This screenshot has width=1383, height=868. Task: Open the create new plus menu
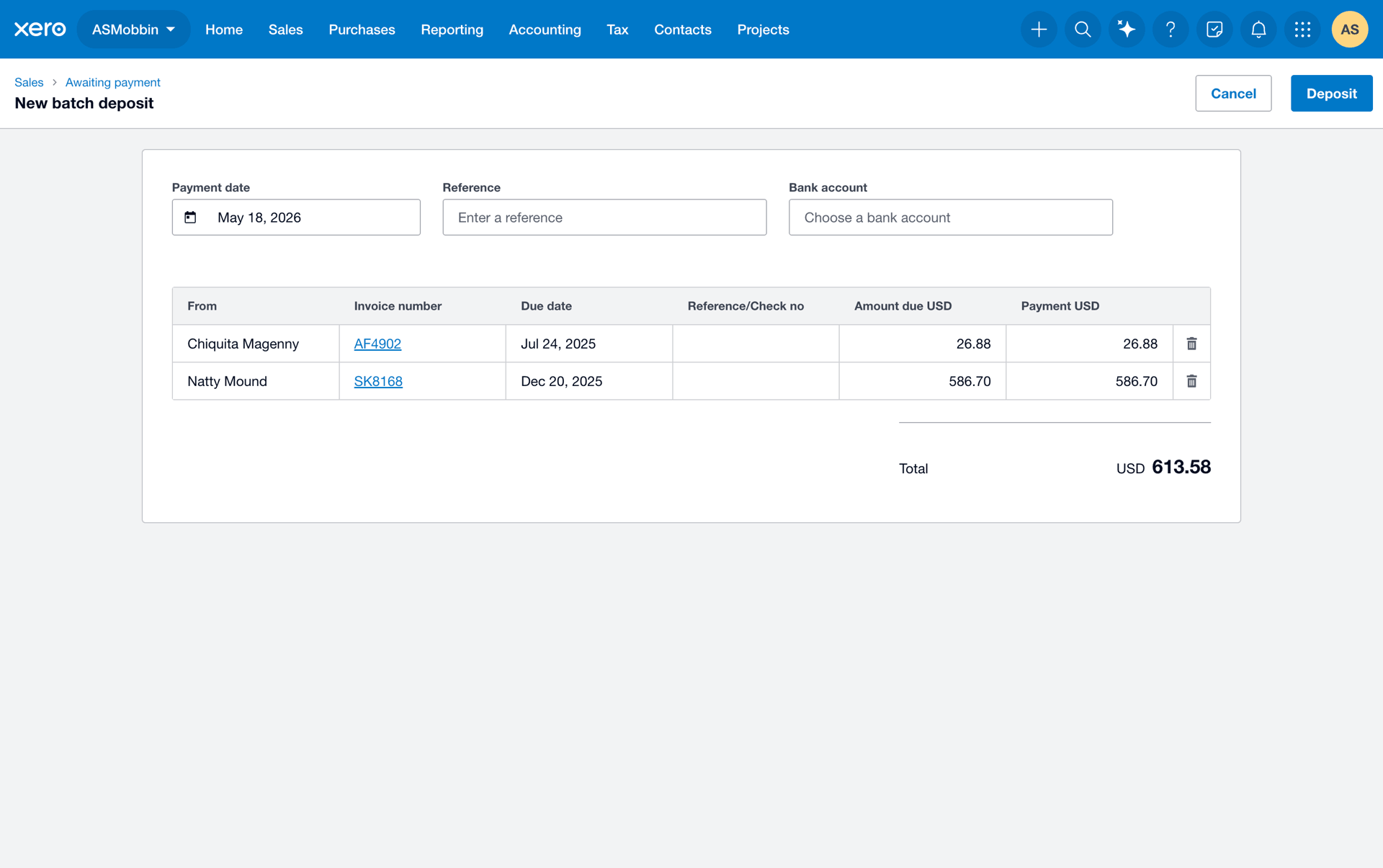[1039, 30]
